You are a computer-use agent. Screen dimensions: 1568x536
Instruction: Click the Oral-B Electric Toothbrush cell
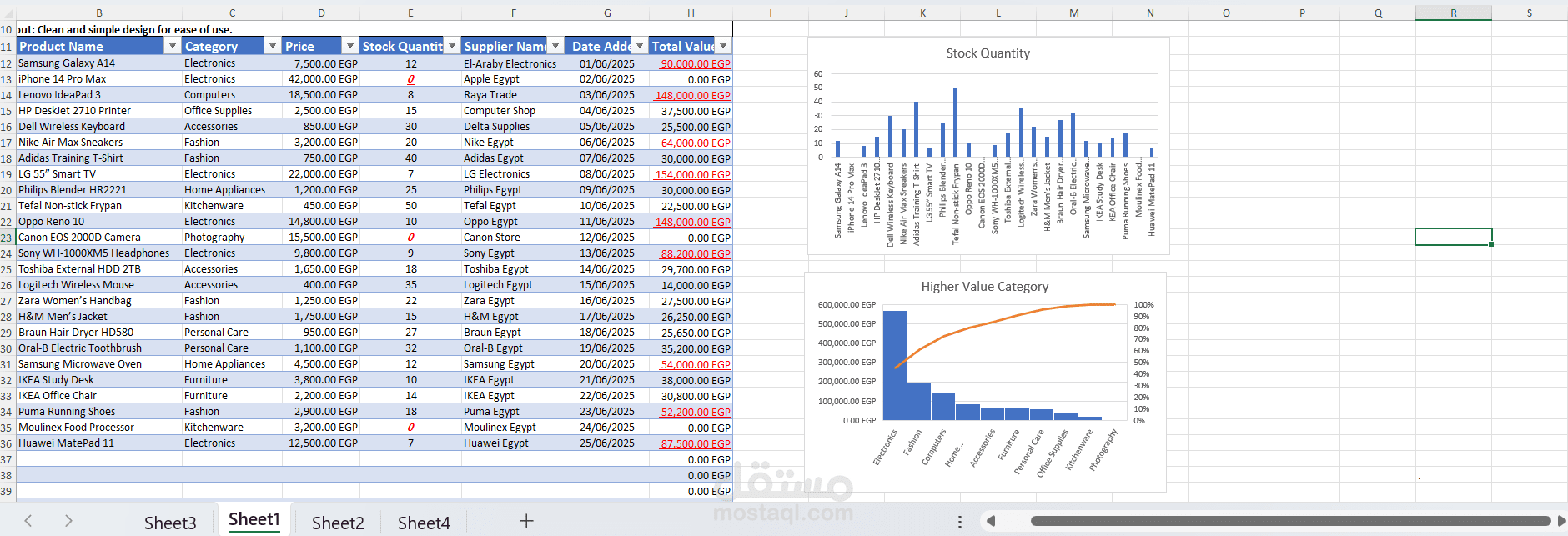(x=99, y=348)
